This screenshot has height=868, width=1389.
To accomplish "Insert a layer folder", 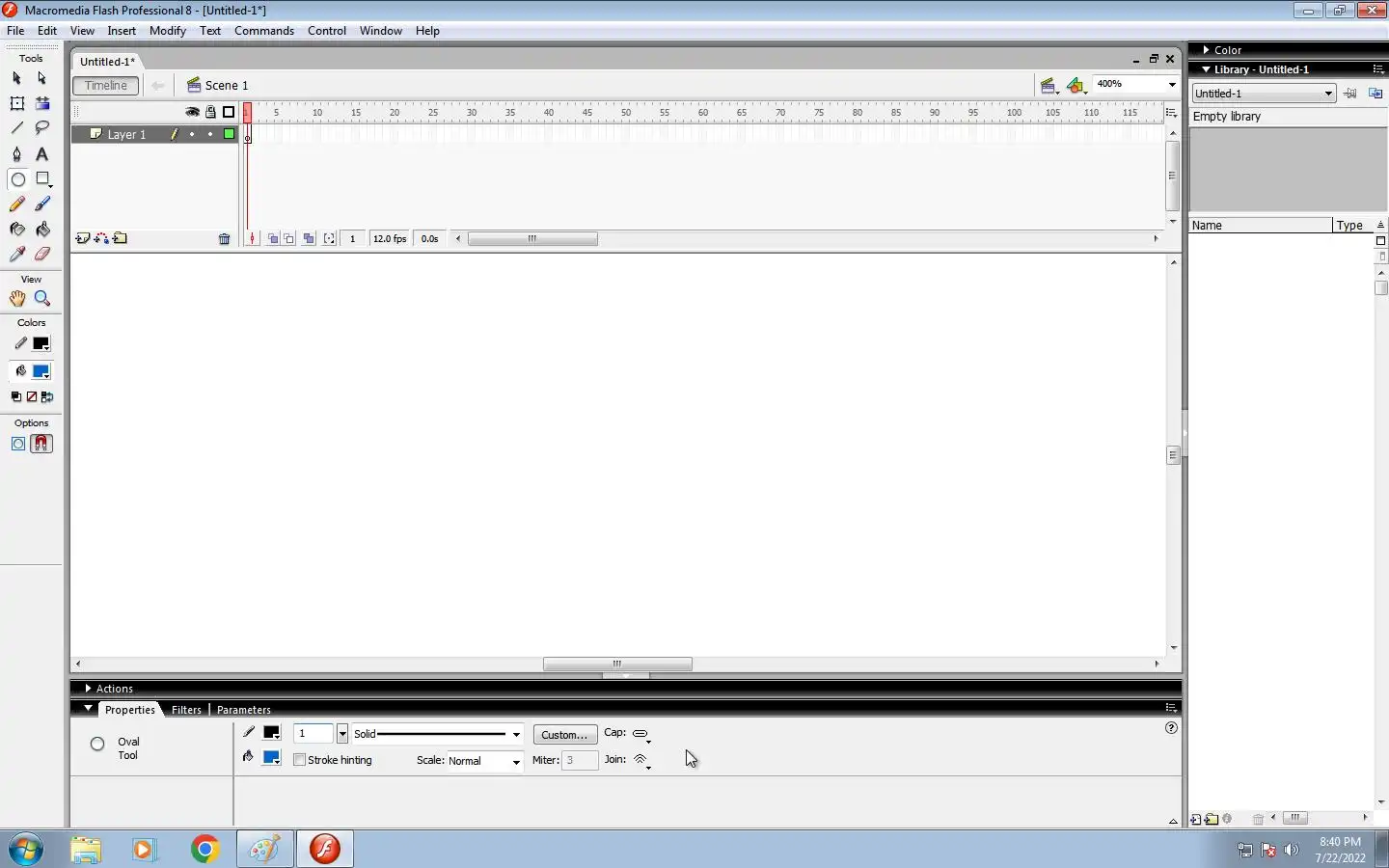I will 120,238.
